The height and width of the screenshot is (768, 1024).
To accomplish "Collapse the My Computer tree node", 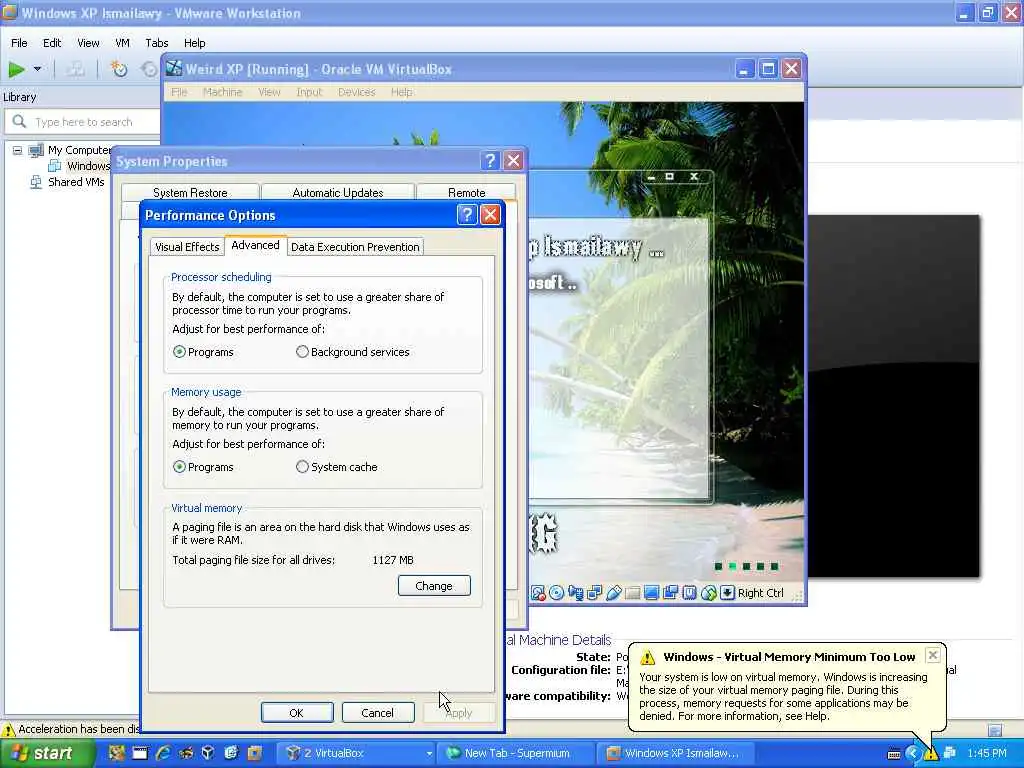I will click(x=18, y=150).
